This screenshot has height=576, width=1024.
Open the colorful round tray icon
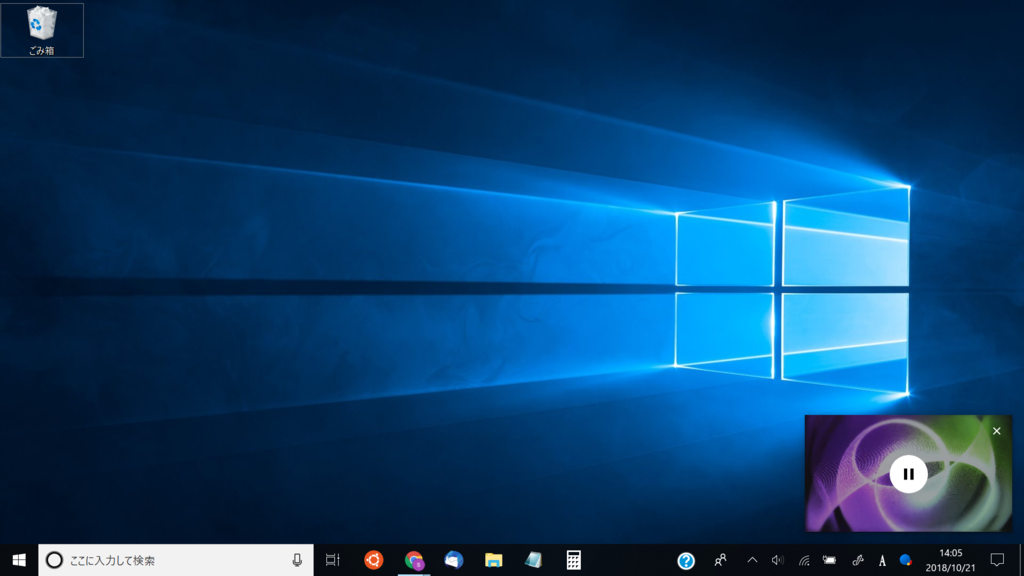pos(905,560)
